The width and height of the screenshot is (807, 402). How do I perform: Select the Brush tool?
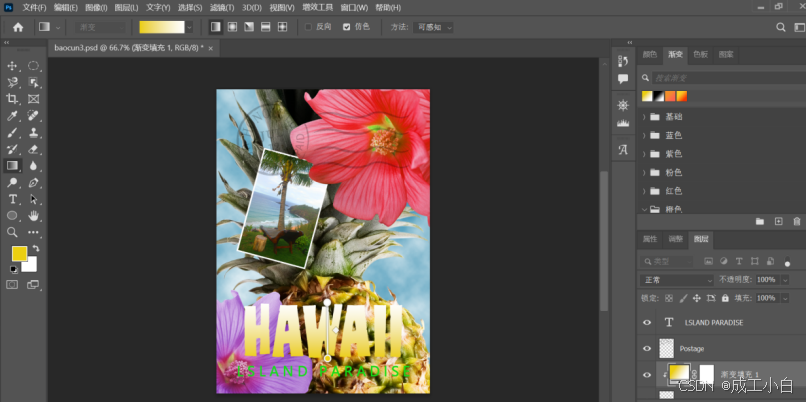pos(12,132)
